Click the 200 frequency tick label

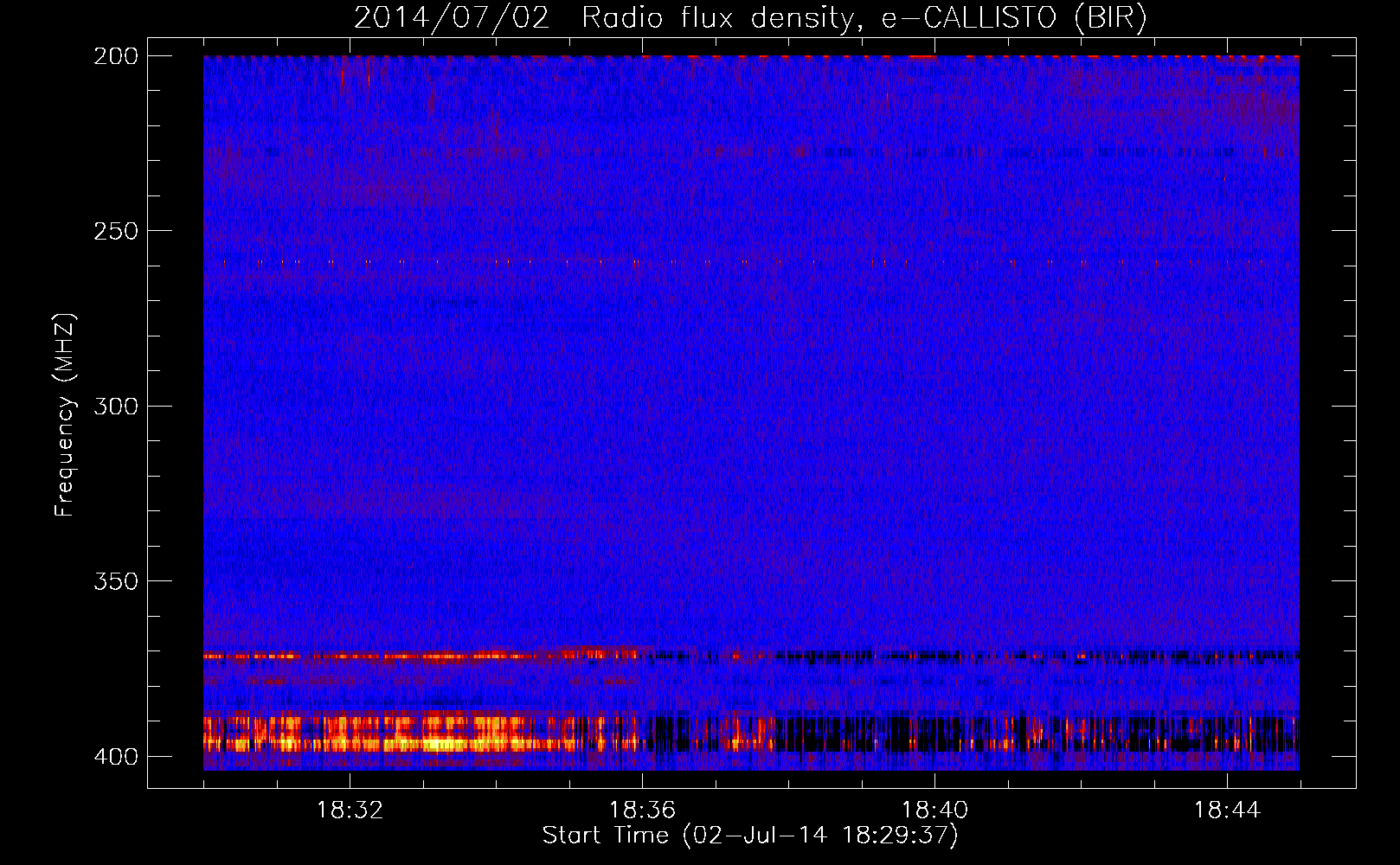(x=115, y=56)
